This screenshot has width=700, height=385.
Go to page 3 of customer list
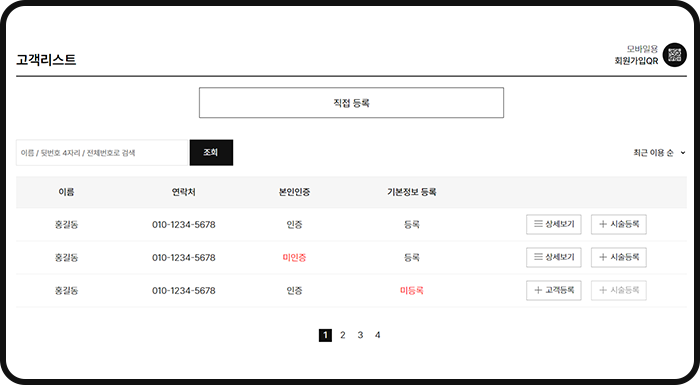click(360, 335)
